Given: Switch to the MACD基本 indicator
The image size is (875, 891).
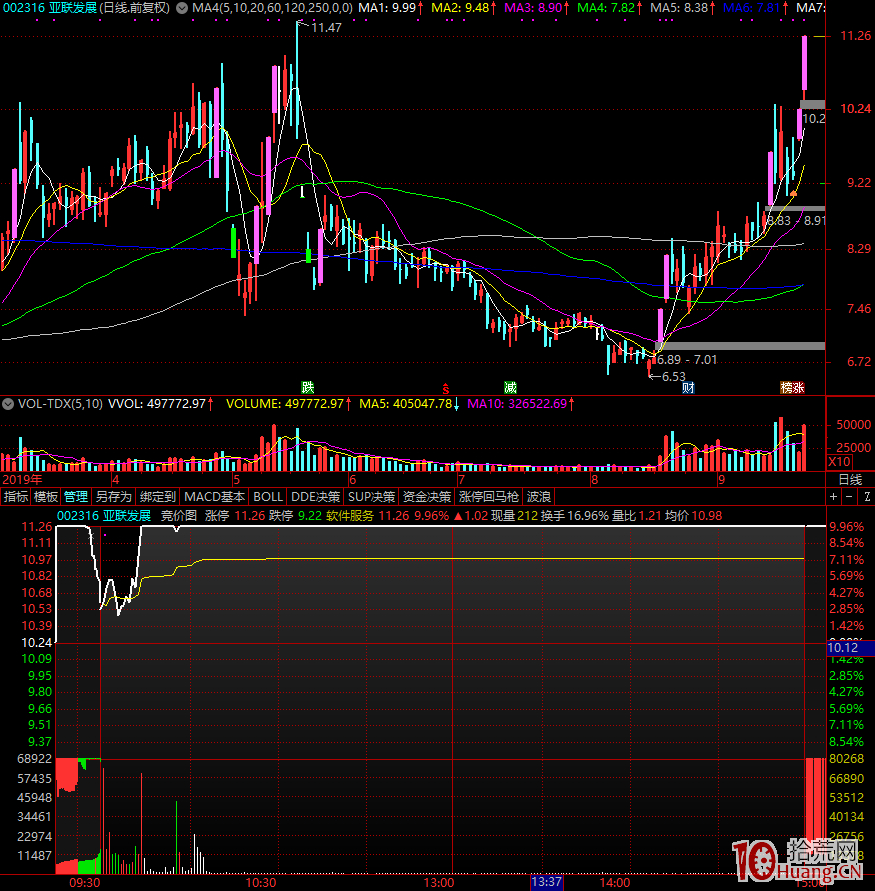Looking at the screenshot, I should (x=215, y=497).
